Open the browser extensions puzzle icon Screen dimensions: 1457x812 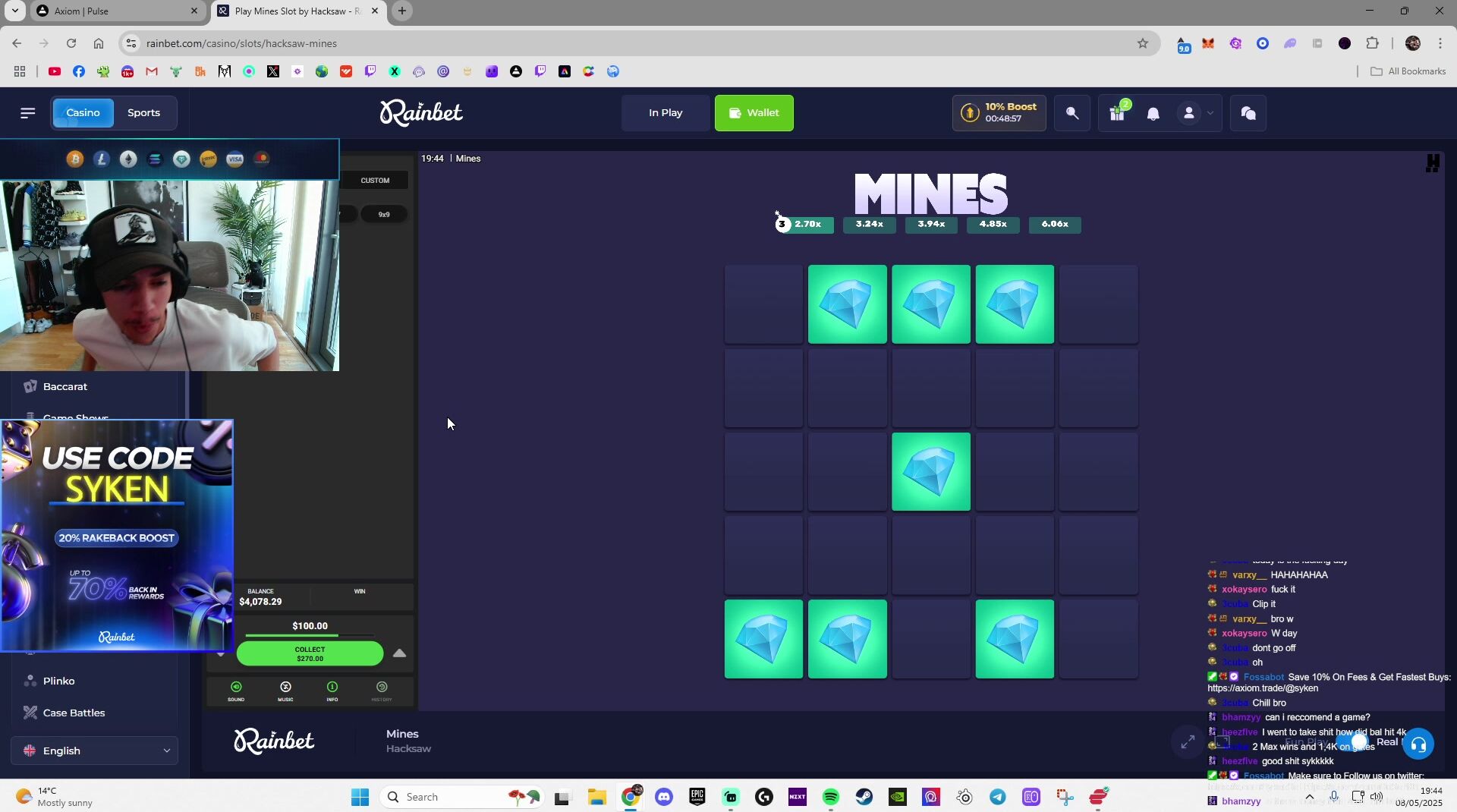pyautogui.click(x=1372, y=44)
